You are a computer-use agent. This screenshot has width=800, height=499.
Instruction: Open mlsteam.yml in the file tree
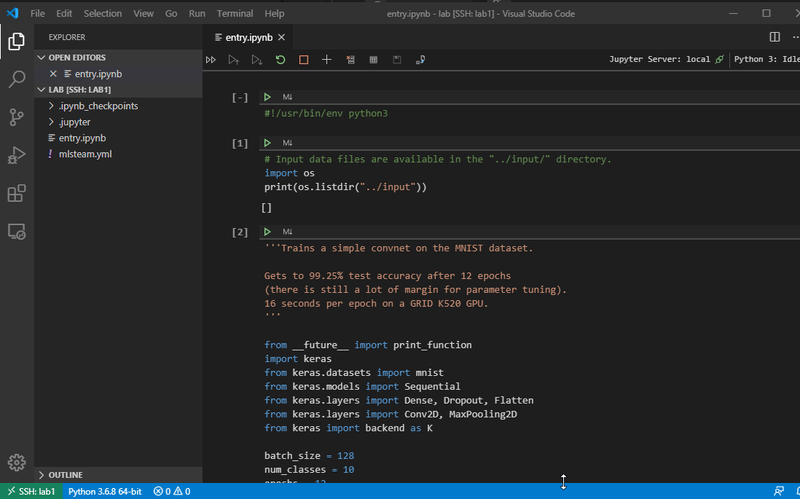click(x=118, y=154)
